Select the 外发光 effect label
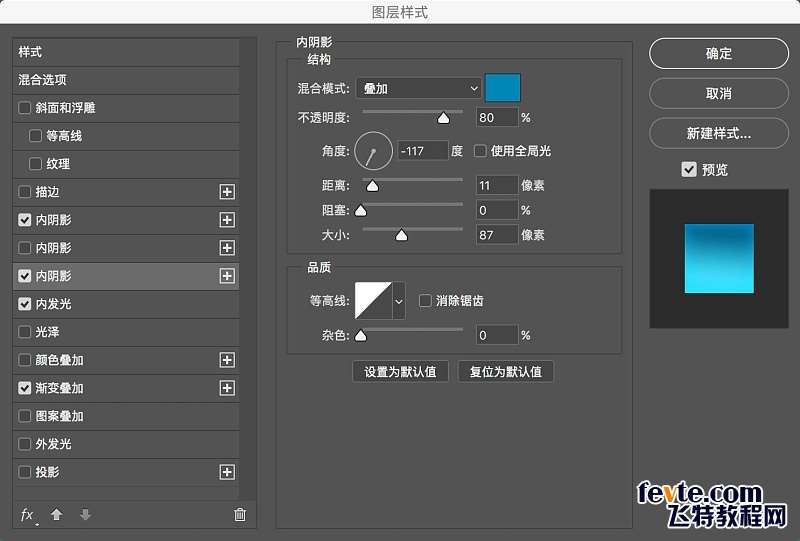Screen dimensions: 800x541 (53, 445)
